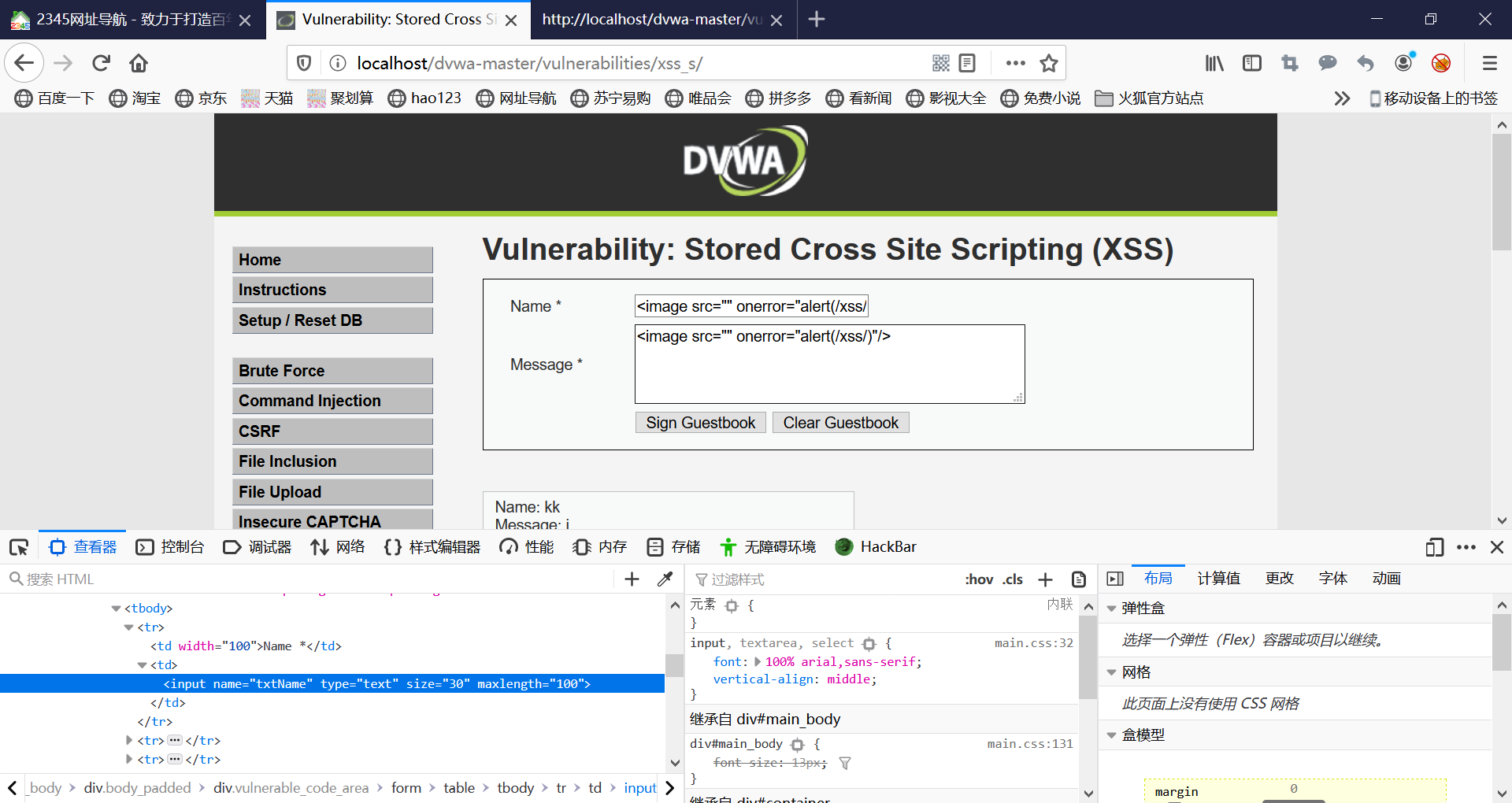The image size is (1512, 803).
Task: Show more bookmarks with the chevron
Action: tap(1342, 98)
